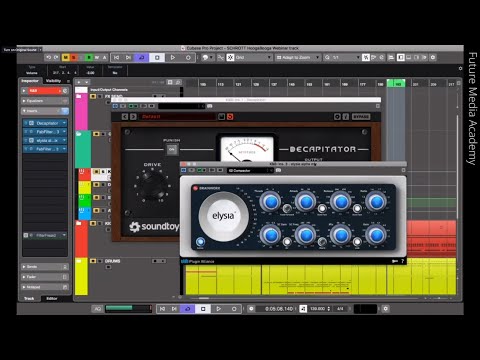Viewport: 480px width, 360px height.
Task: Click Record button in top transport
Action: [x=188, y=58]
